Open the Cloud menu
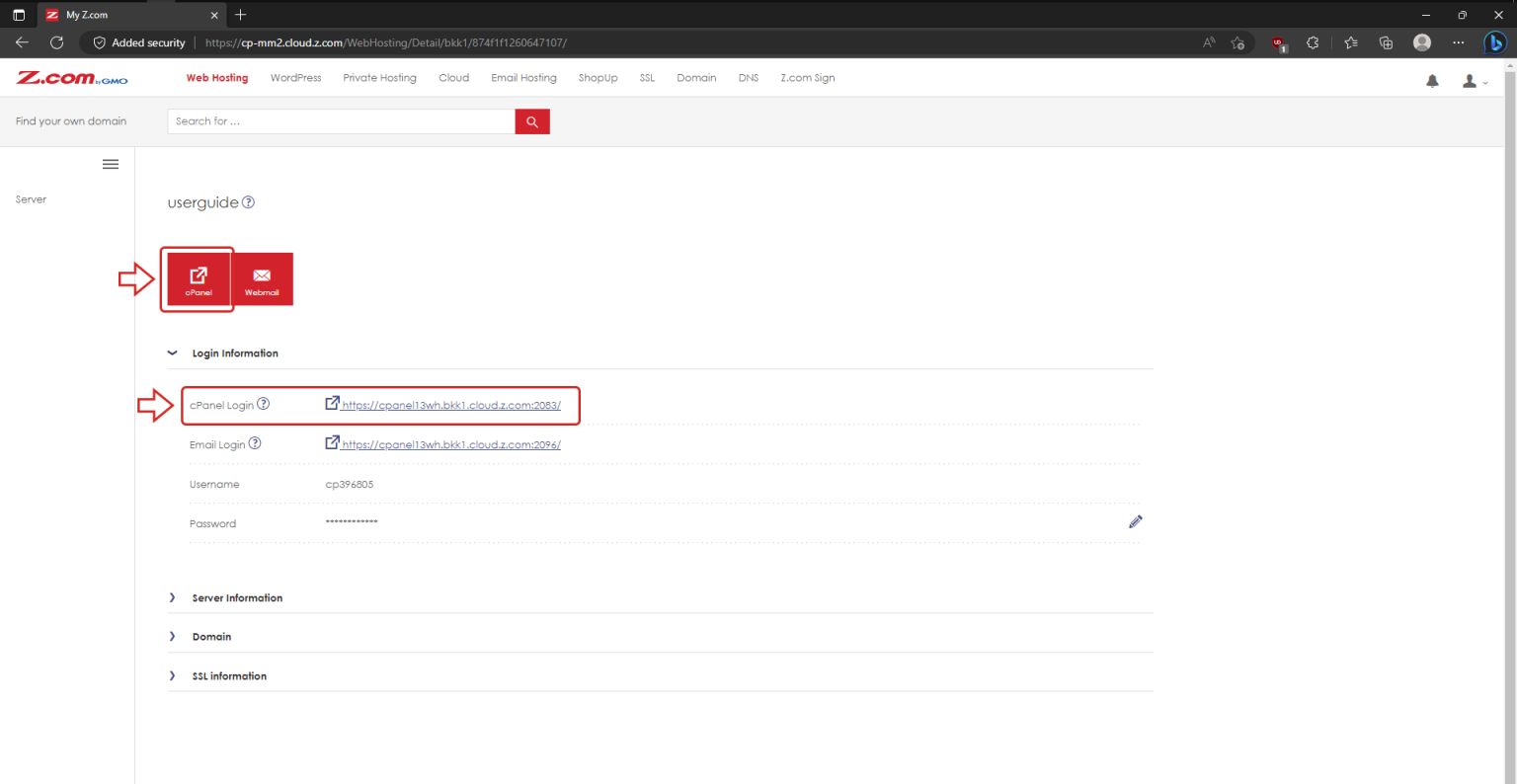 pyautogui.click(x=454, y=78)
